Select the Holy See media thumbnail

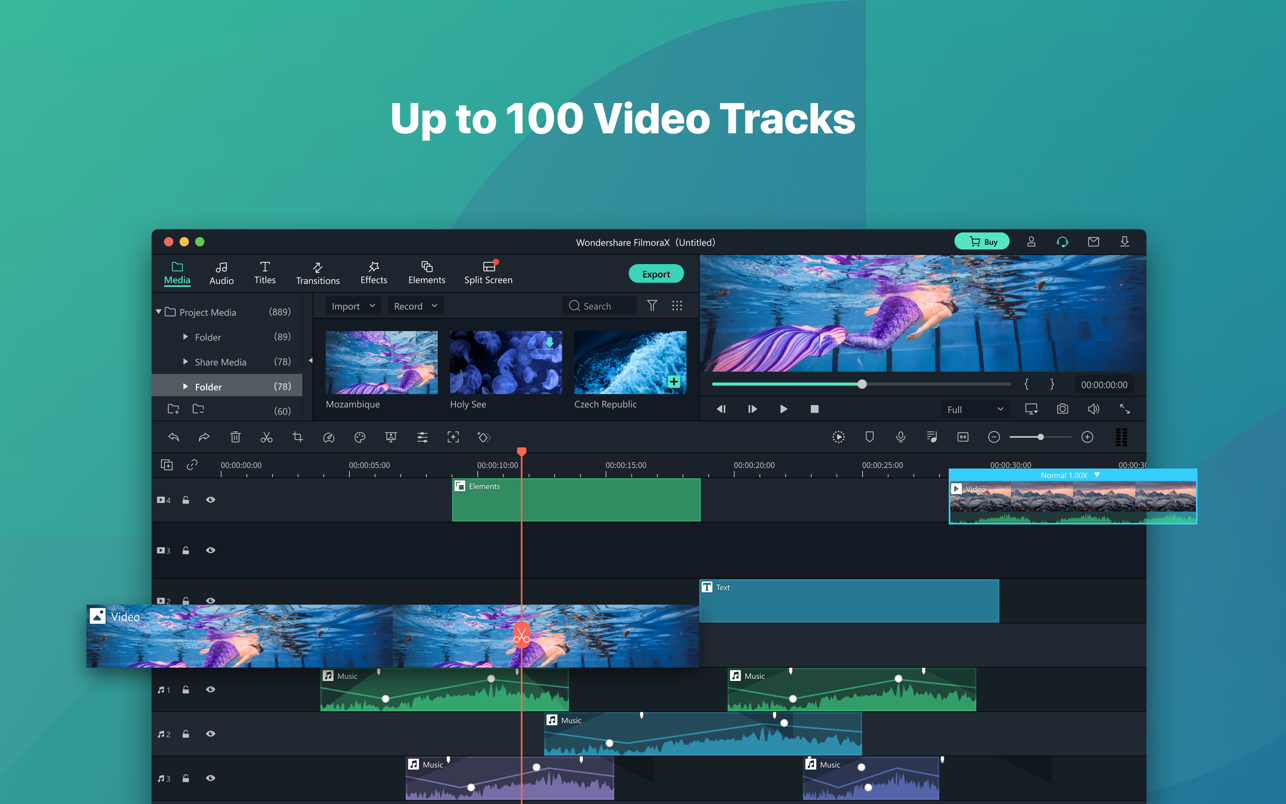point(505,362)
